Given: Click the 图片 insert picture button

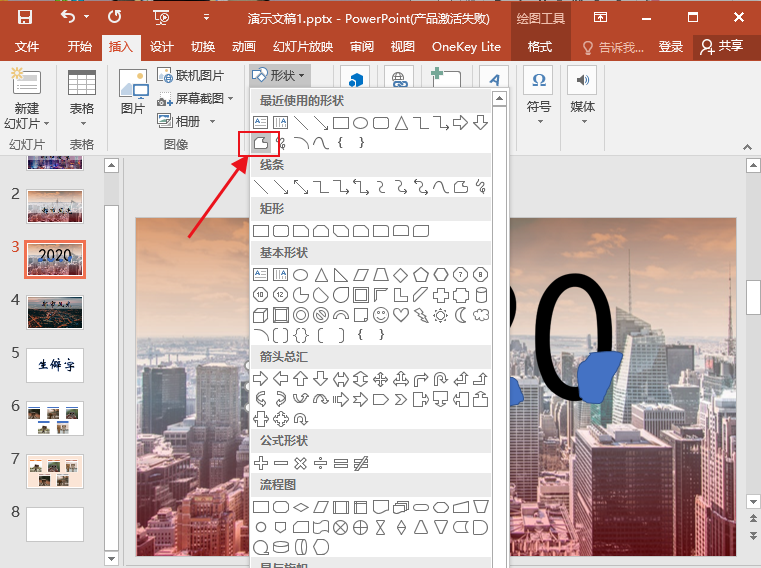Looking at the screenshot, I should point(133,92).
